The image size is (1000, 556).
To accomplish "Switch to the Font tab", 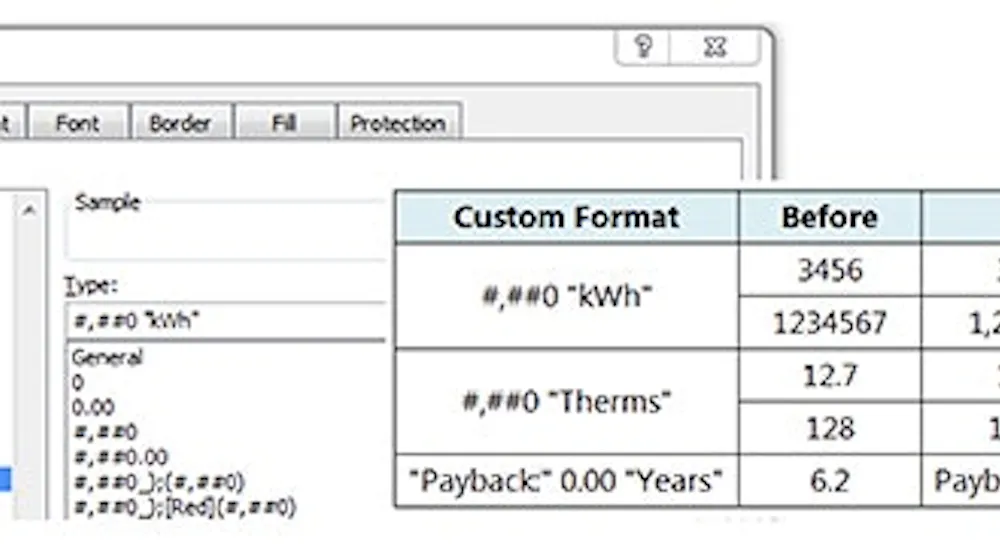I will pos(77,123).
